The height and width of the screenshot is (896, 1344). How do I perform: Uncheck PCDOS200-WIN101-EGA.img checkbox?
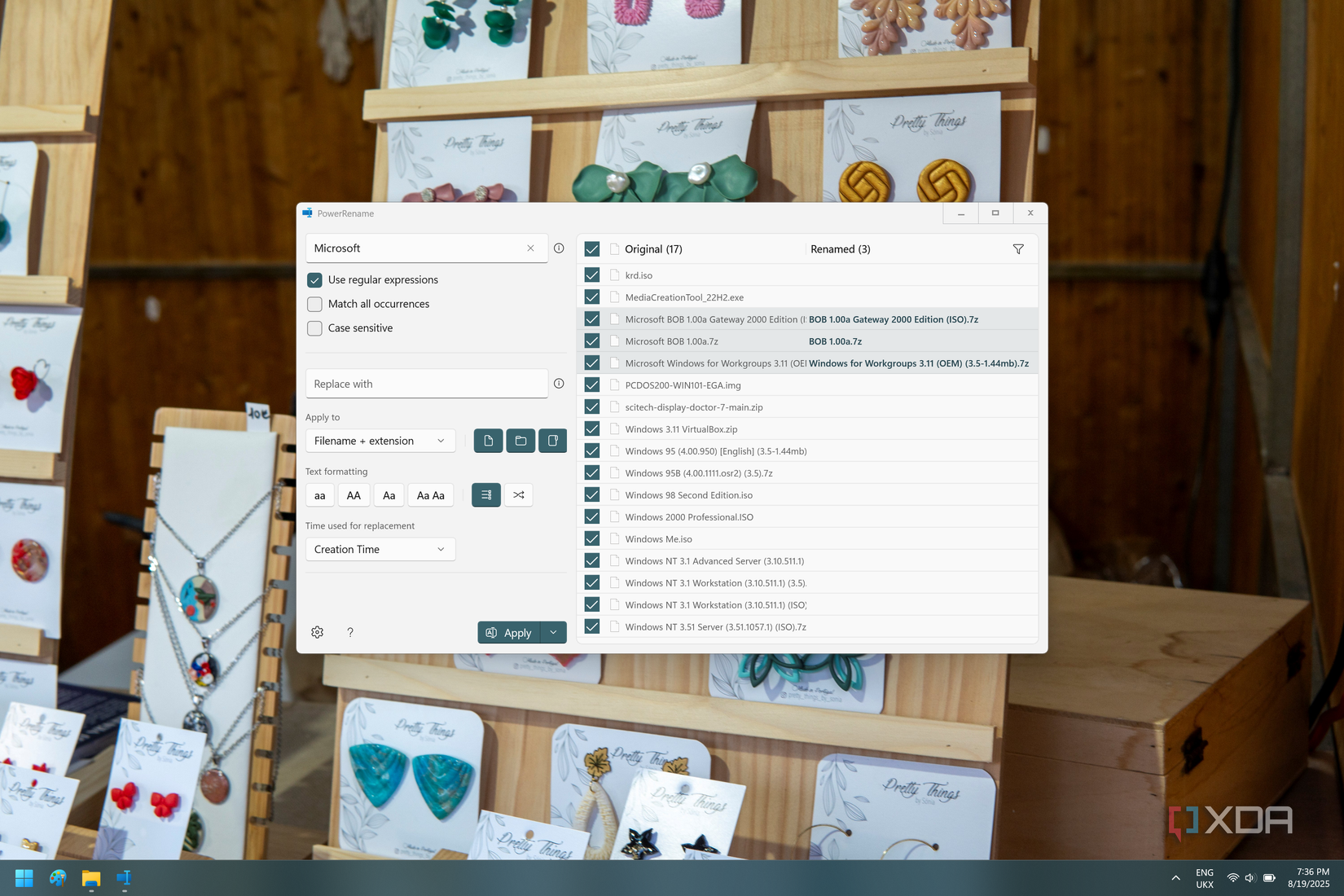(x=592, y=385)
